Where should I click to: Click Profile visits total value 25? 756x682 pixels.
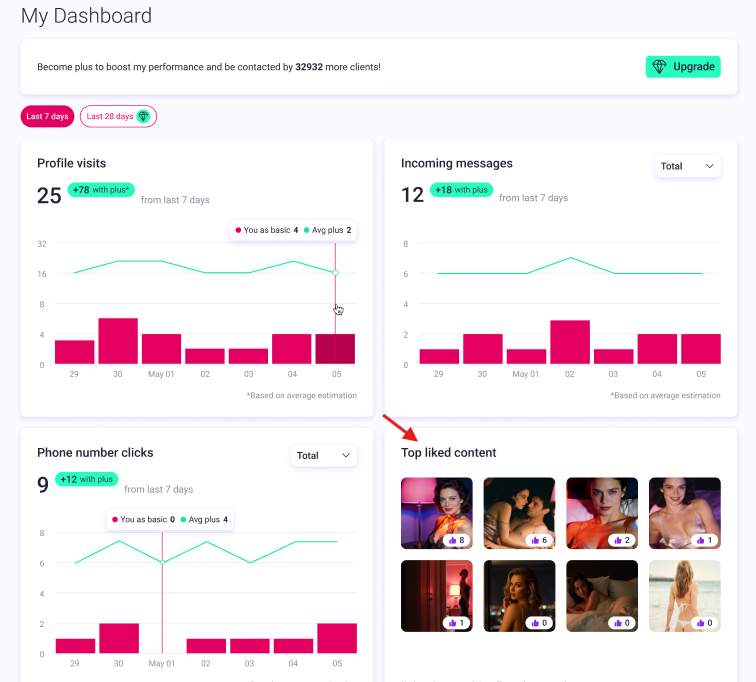point(49,196)
